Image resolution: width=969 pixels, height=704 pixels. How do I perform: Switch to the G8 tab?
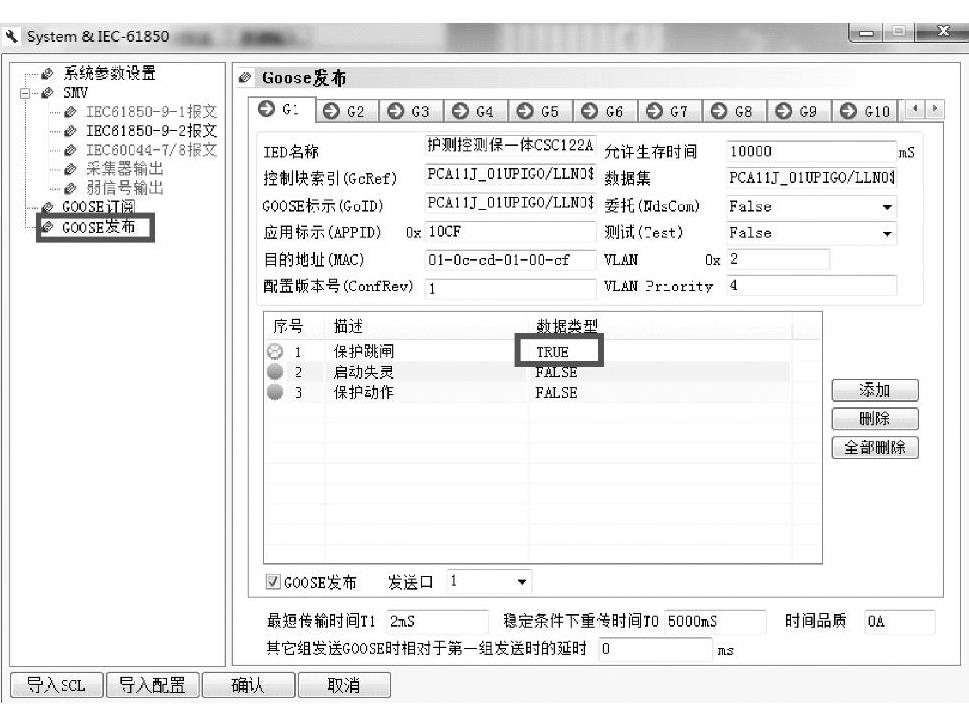tap(734, 111)
